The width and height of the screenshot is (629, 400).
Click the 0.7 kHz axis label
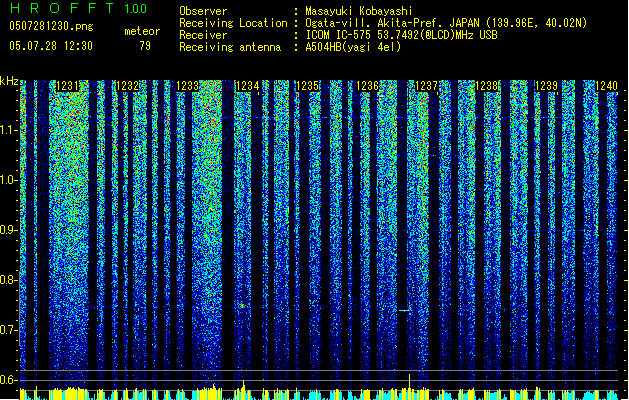click(8, 330)
